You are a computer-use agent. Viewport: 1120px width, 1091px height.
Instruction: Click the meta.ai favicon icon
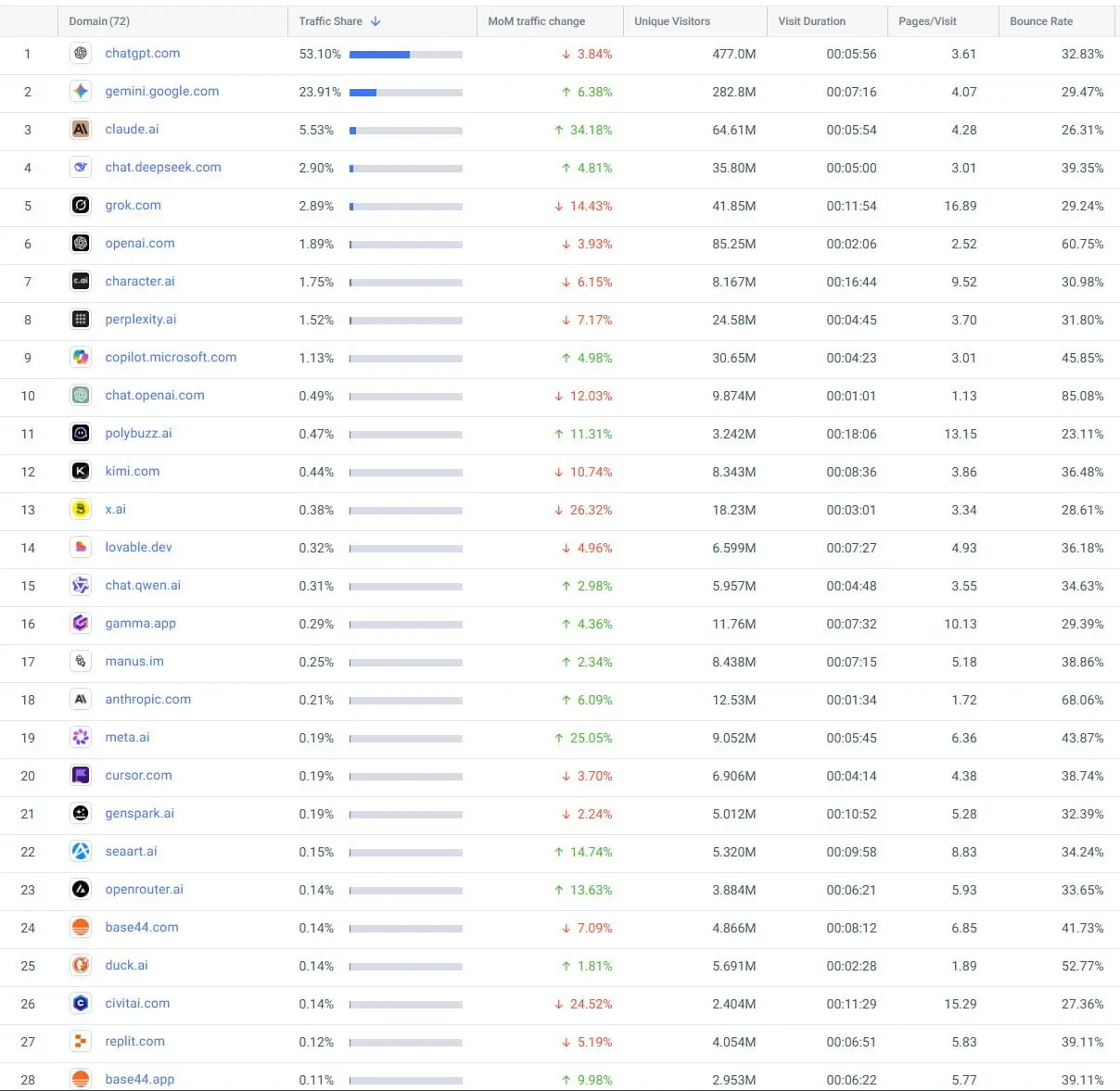tap(81, 738)
